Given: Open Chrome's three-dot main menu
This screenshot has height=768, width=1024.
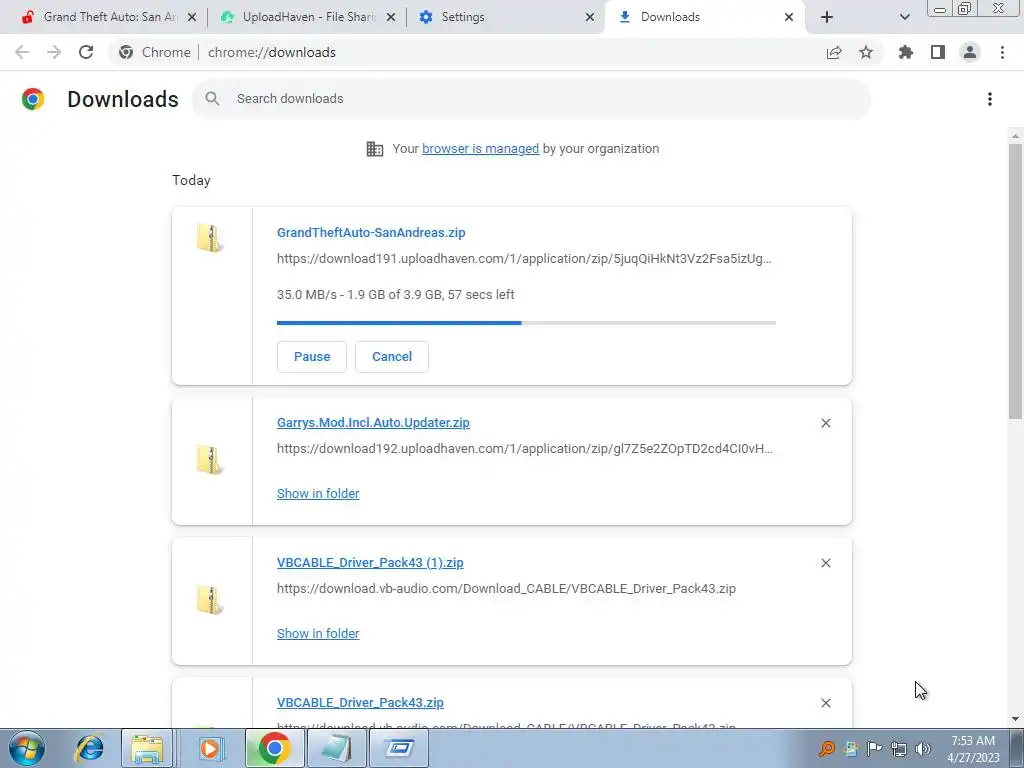Looking at the screenshot, I should pyautogui.click(x=1002, y=52).
